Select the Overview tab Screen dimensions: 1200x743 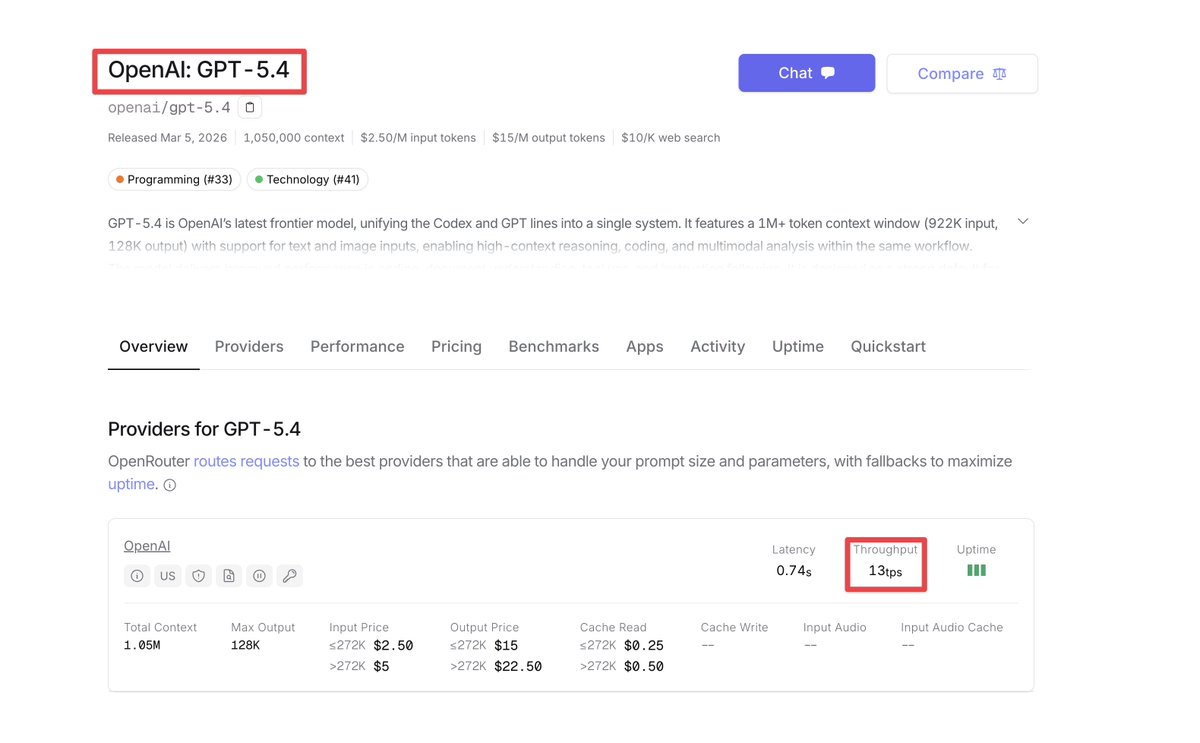pyautogui.click(x=153, y=346)
